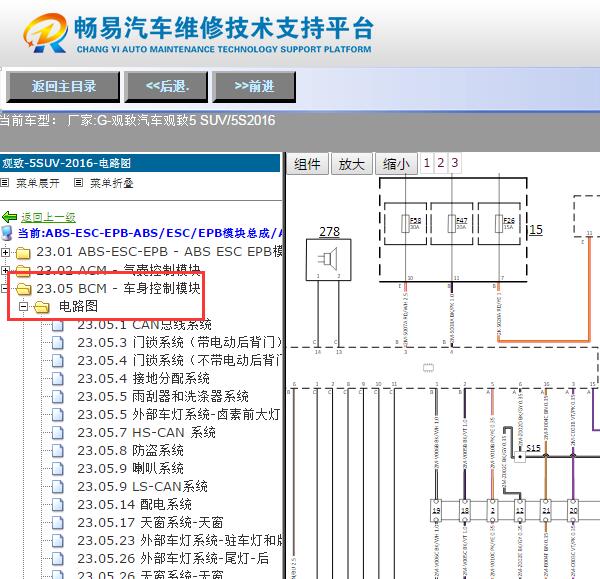Viewport: 600px width, 579px height.
Task: Switch to diagram page 2
Action: 441,163
